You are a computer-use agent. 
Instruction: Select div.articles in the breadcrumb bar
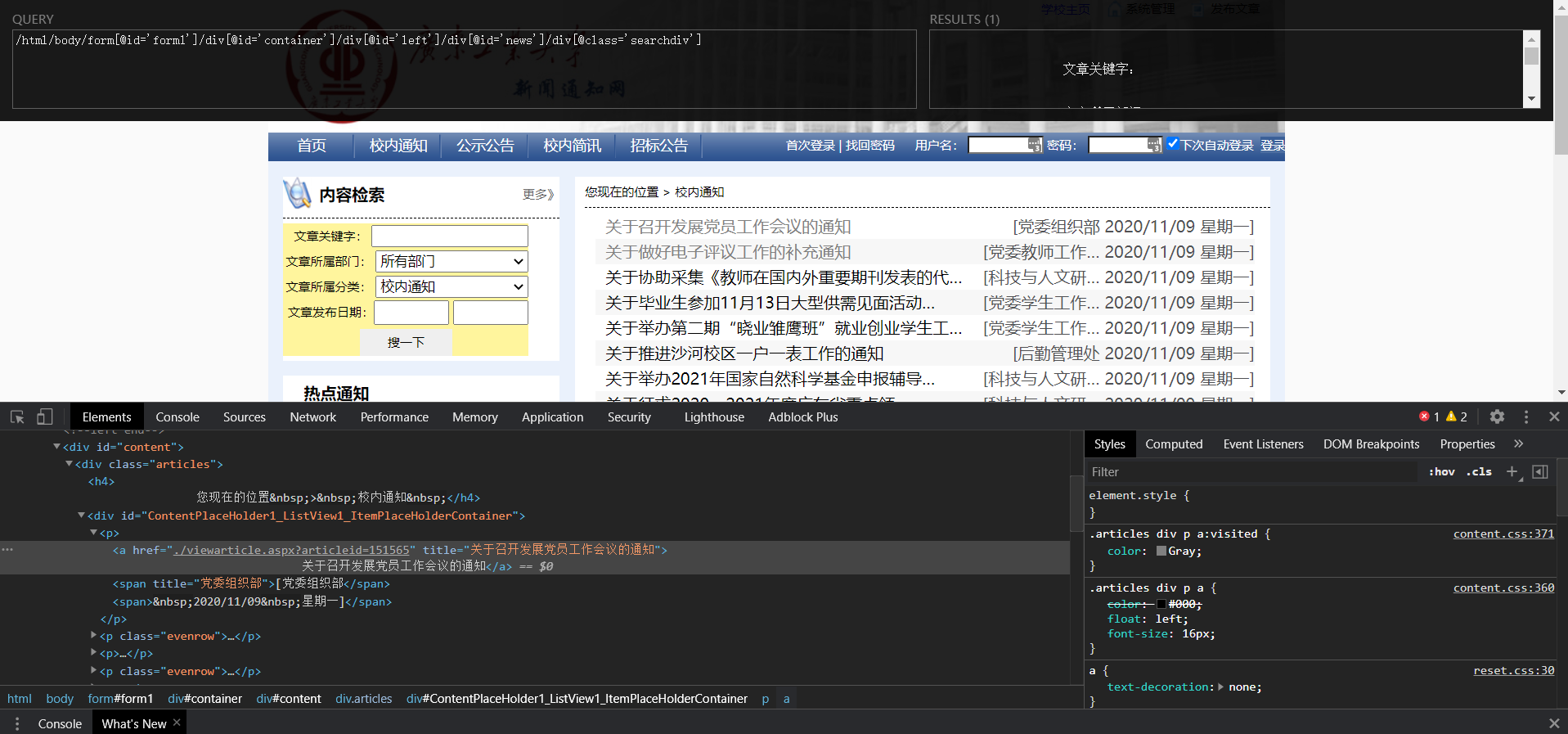click(363, 698)
